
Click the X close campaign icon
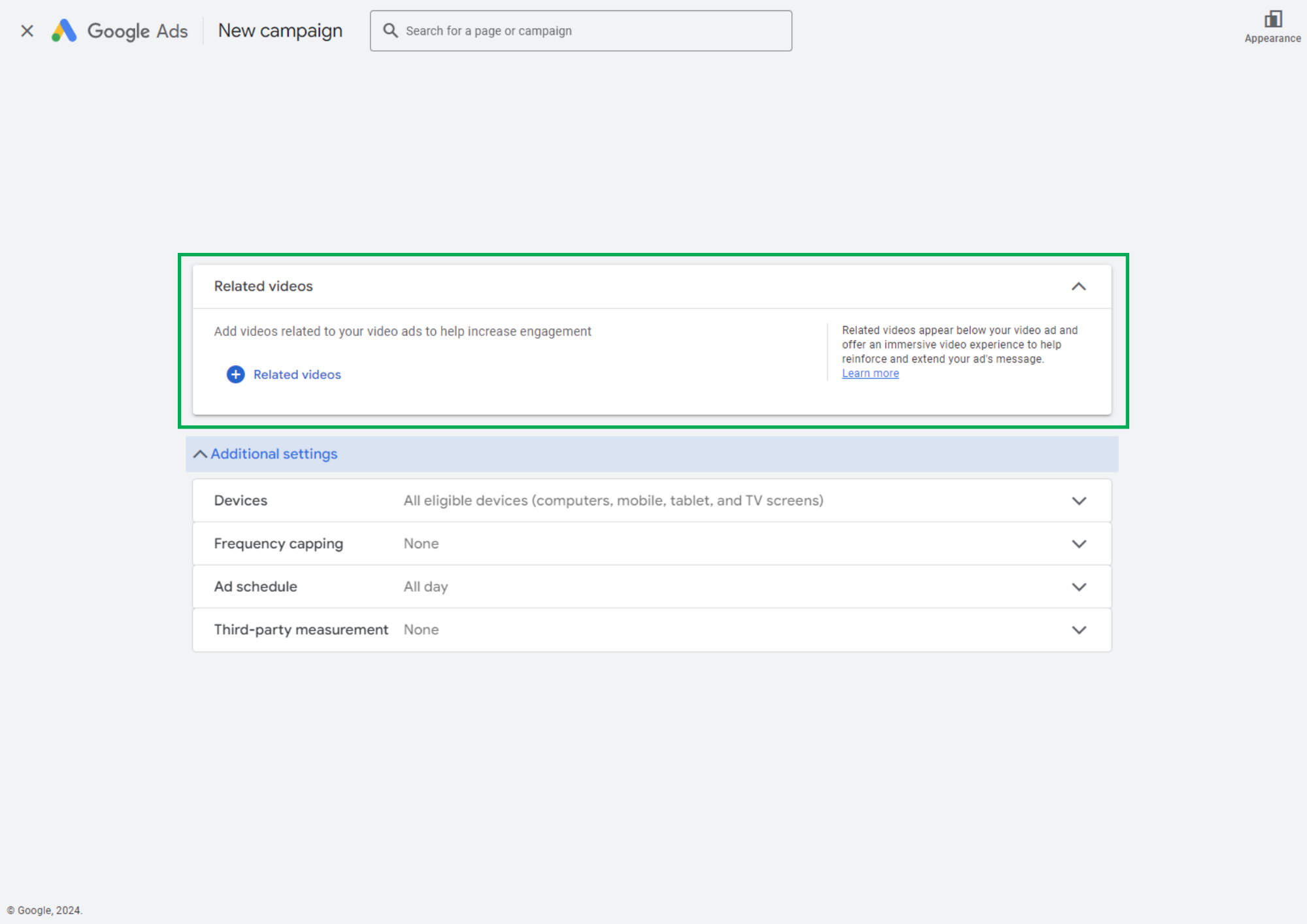27,31
